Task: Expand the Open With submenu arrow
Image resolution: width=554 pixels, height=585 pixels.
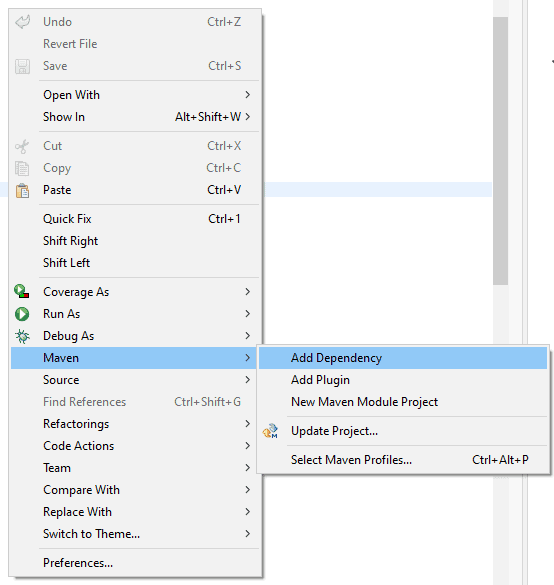Action: (x=247, y=95)
